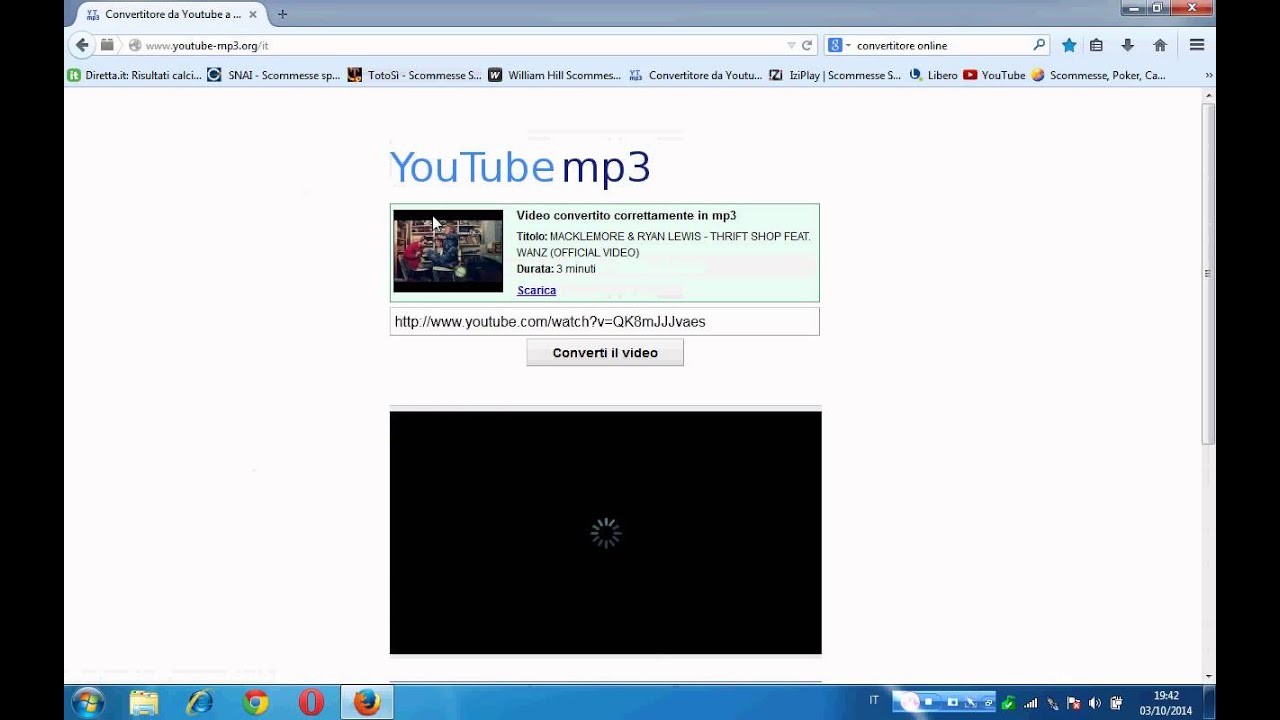This screenshot has width=1280, height=720.
Task: Launch Google Chrome from taskbar
Action: (x=256, y=703)
